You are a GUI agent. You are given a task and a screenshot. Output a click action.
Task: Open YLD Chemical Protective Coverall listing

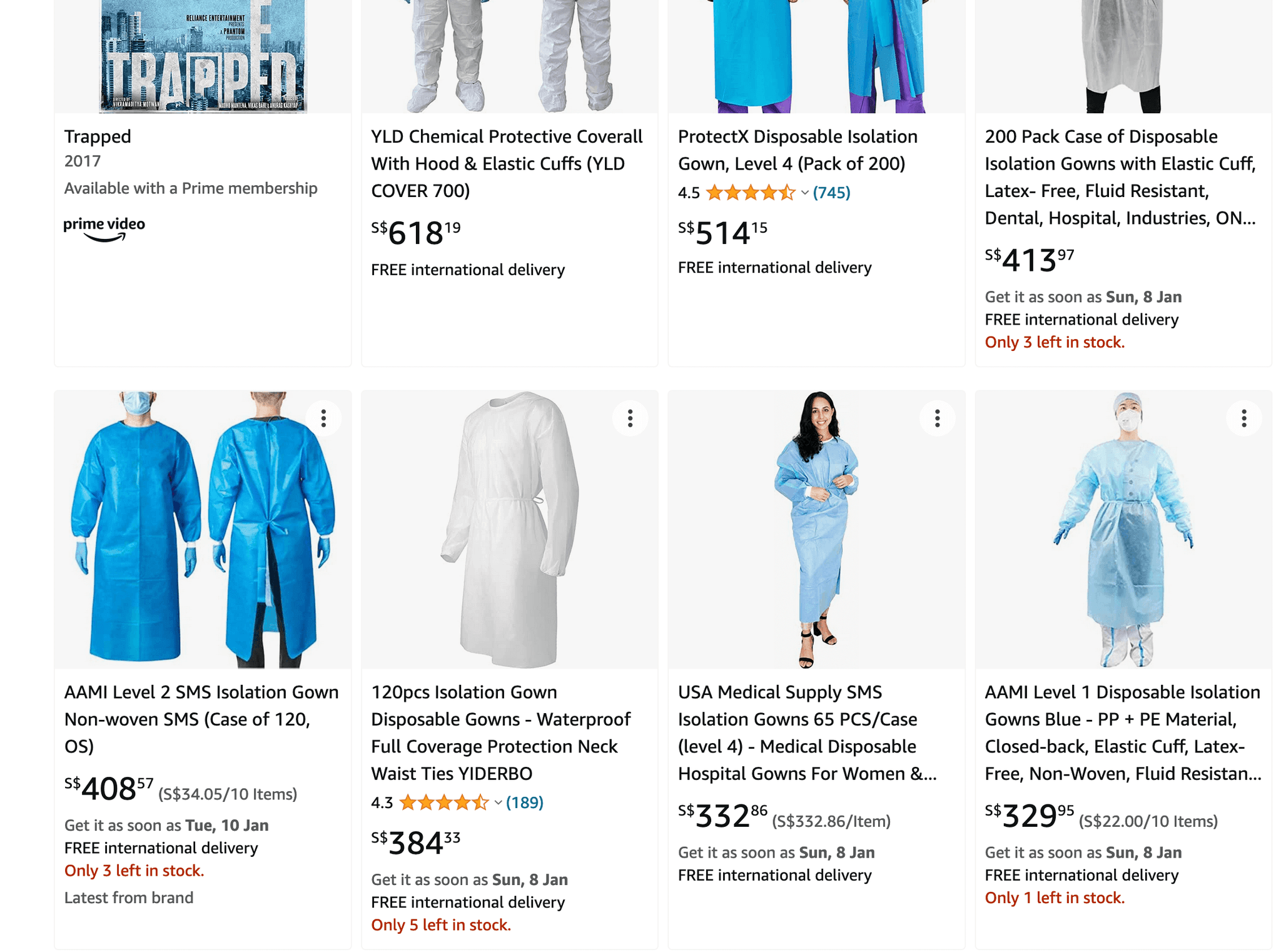[x=507, y=163]
